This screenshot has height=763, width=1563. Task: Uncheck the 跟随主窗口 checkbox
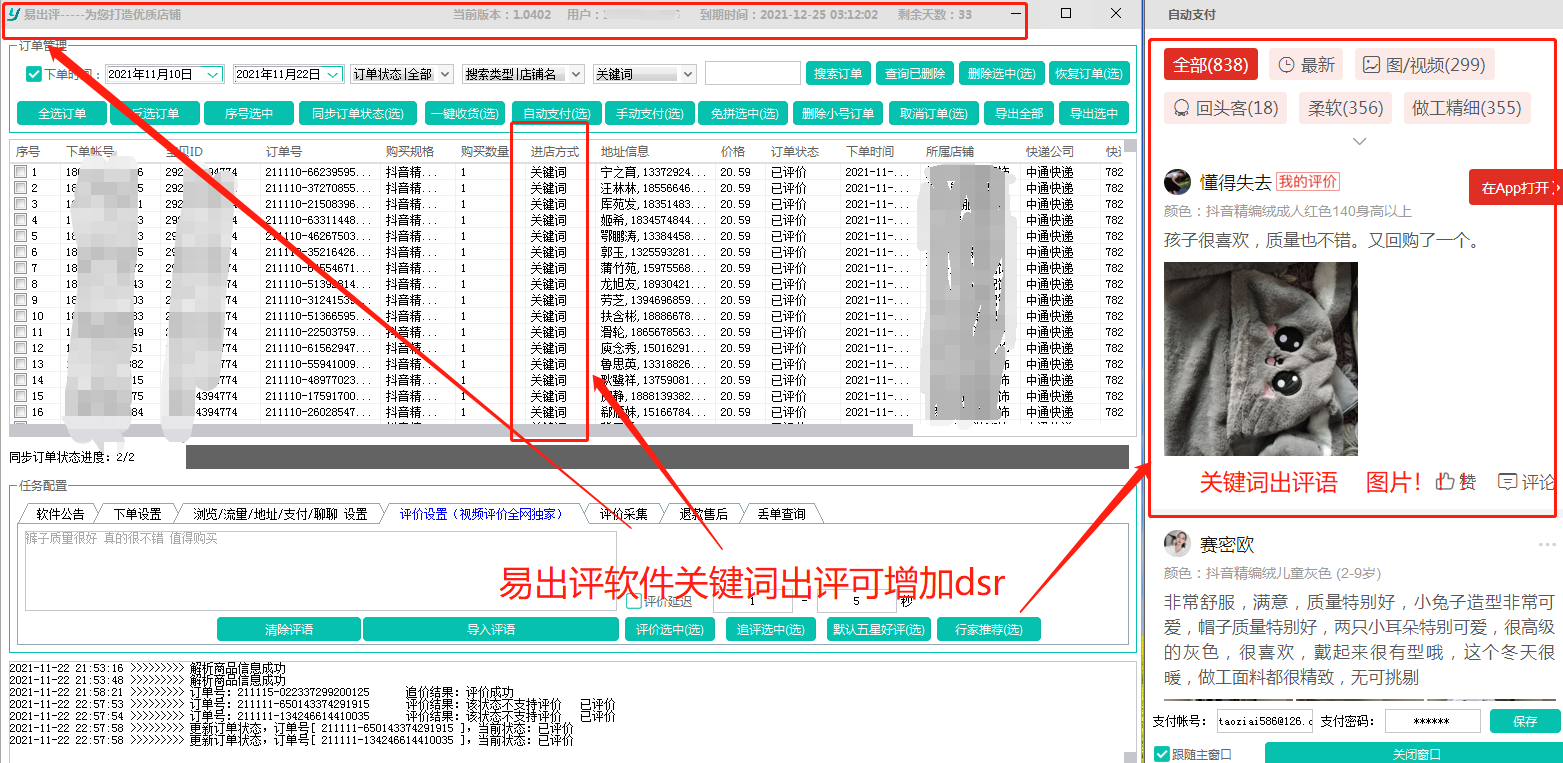pyautogui.click(x=1163, y=753)
